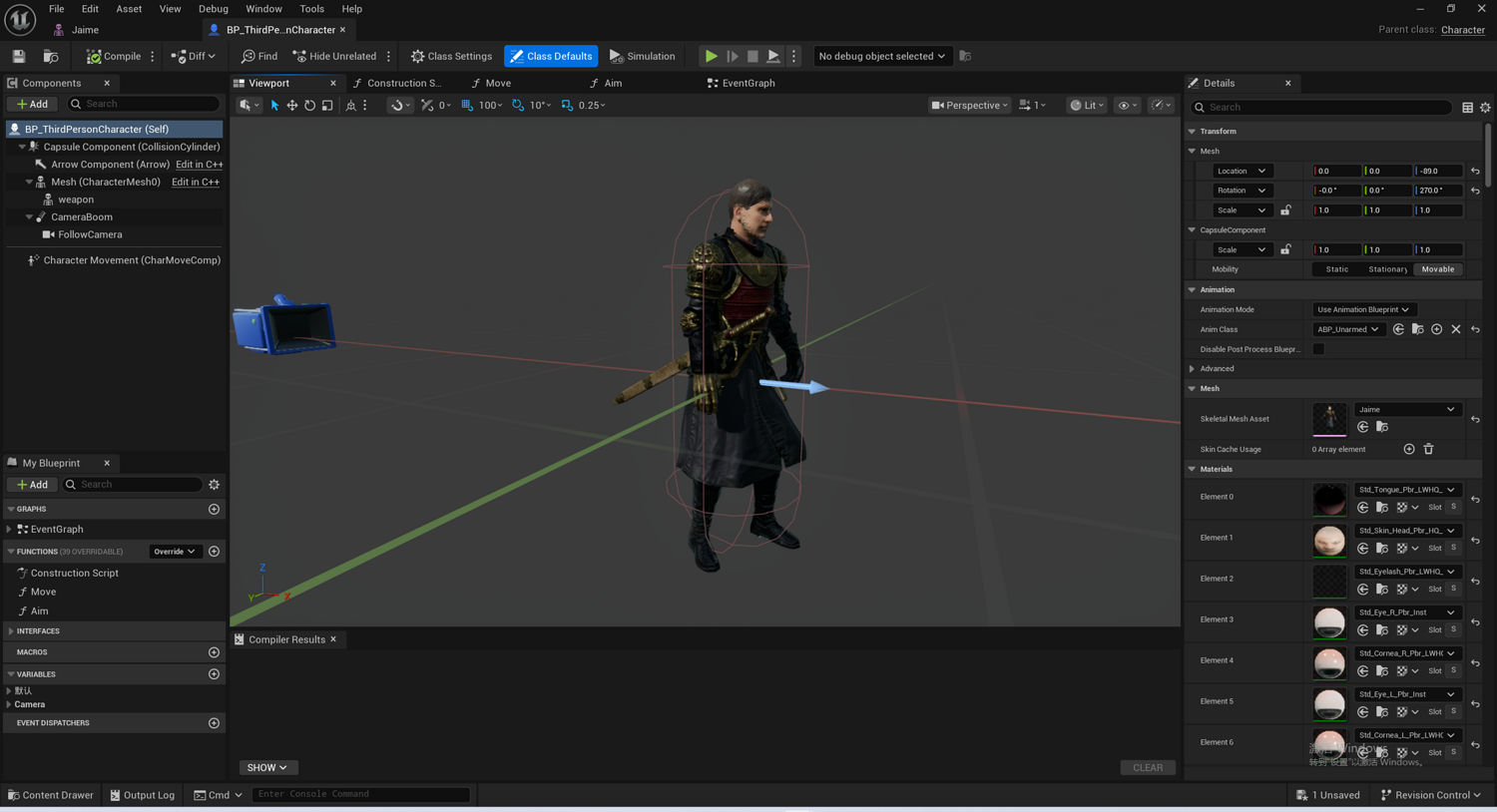
Task: Switch to the EventGraph tab
Action: pyautogui.click(x=742, y=83)
